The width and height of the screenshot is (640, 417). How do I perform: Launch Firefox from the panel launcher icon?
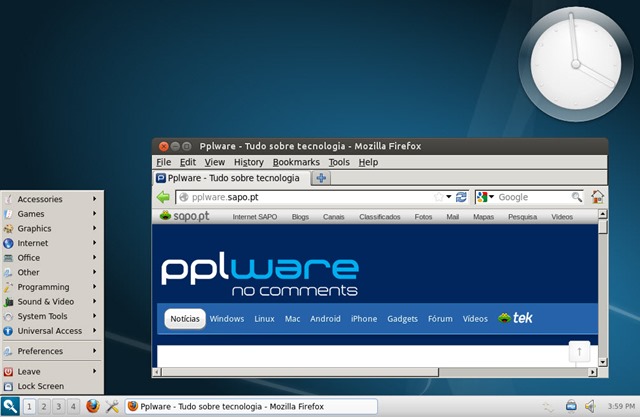coord(93,406)
